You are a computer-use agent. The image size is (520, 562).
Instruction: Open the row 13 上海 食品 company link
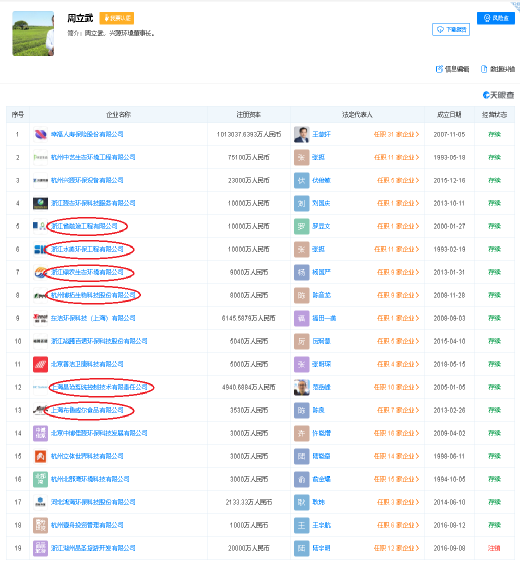pos(87,410)
